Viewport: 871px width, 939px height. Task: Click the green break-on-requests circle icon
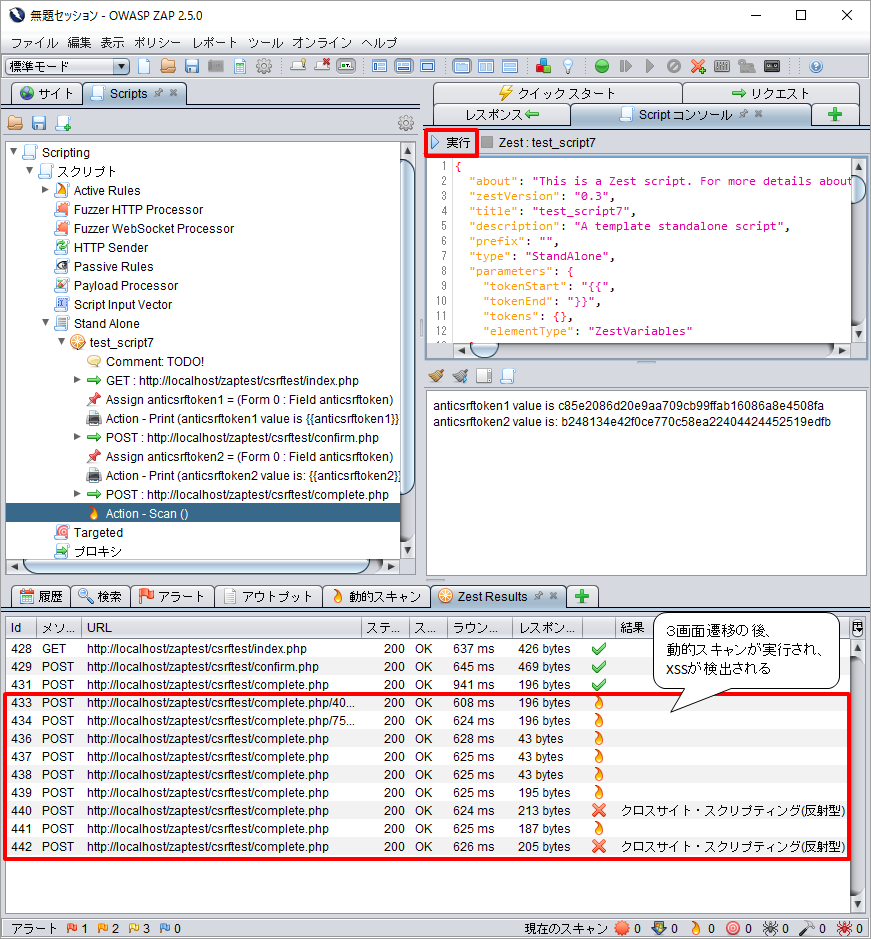coord(602,66)
